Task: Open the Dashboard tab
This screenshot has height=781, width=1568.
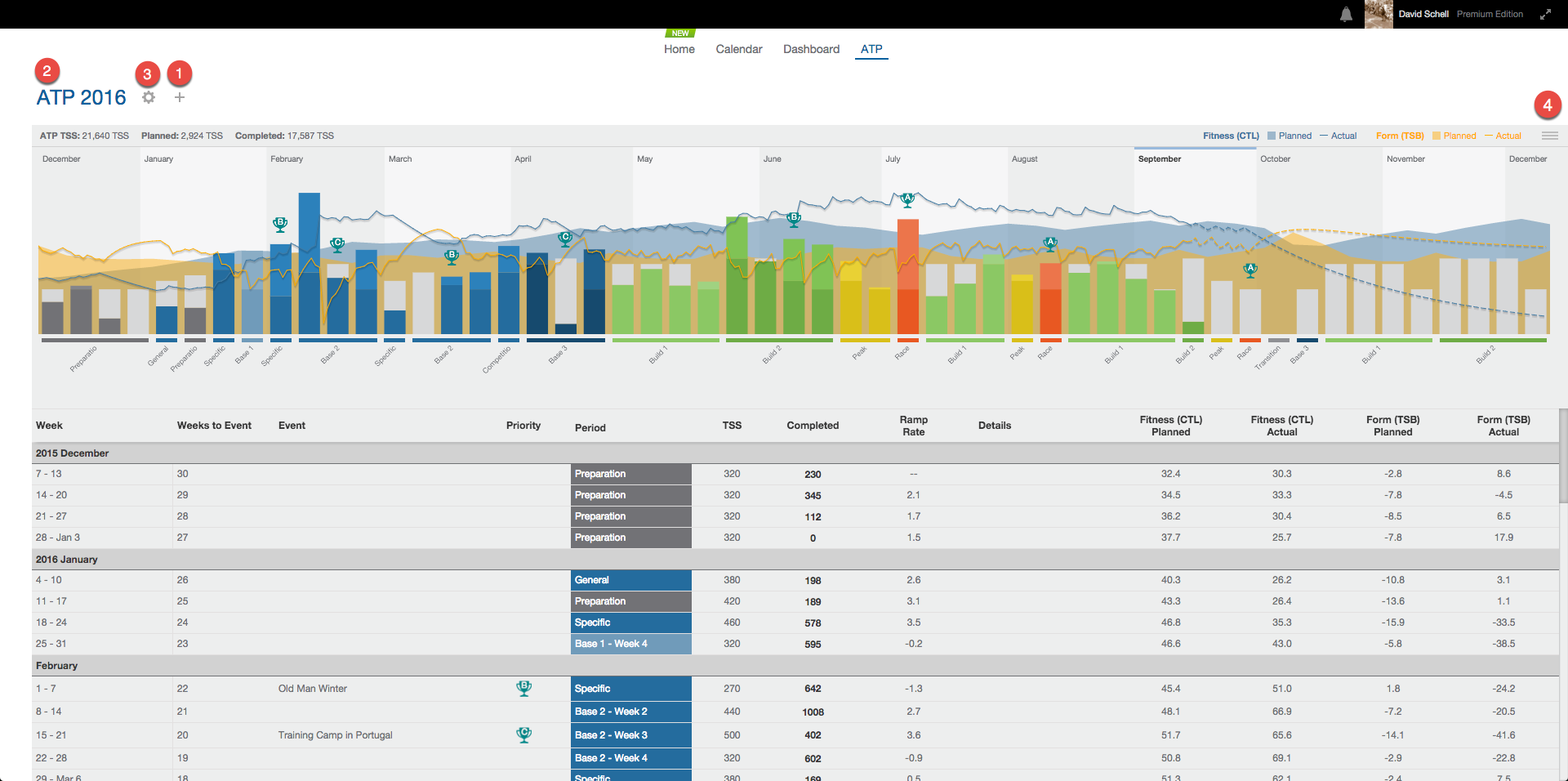Action: [811, 49]
